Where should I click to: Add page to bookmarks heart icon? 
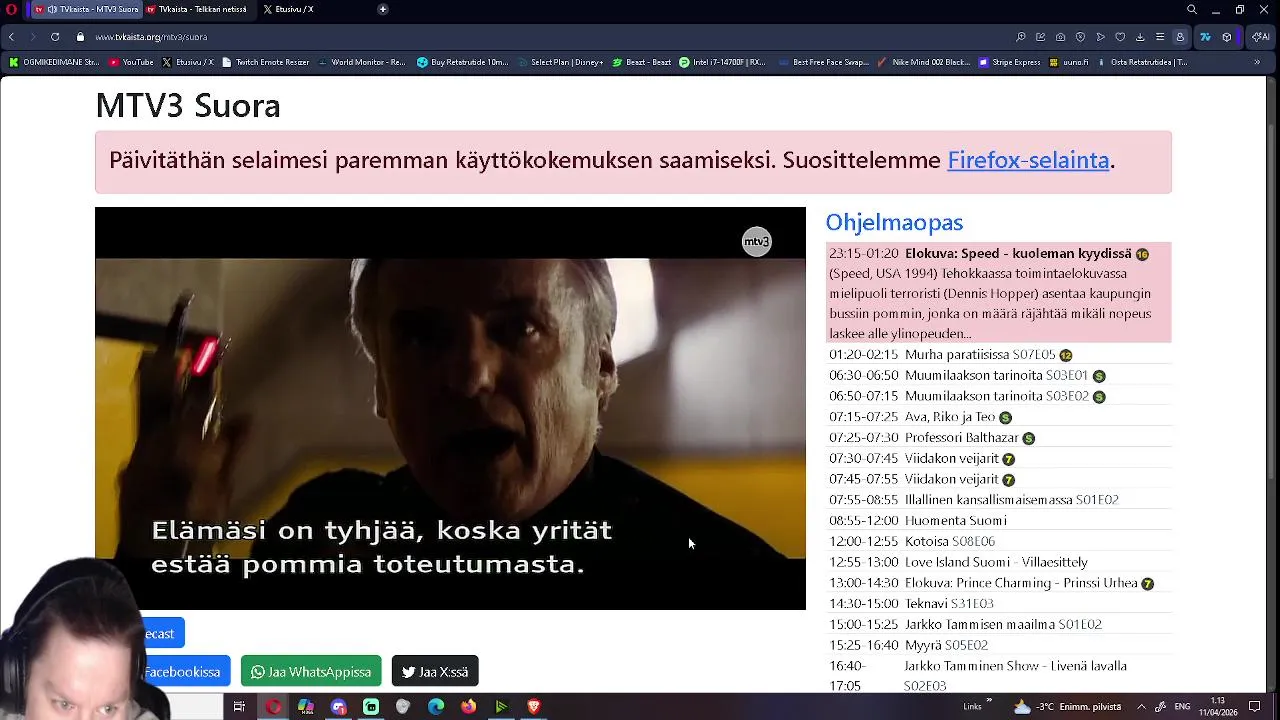click(1120, 37)
